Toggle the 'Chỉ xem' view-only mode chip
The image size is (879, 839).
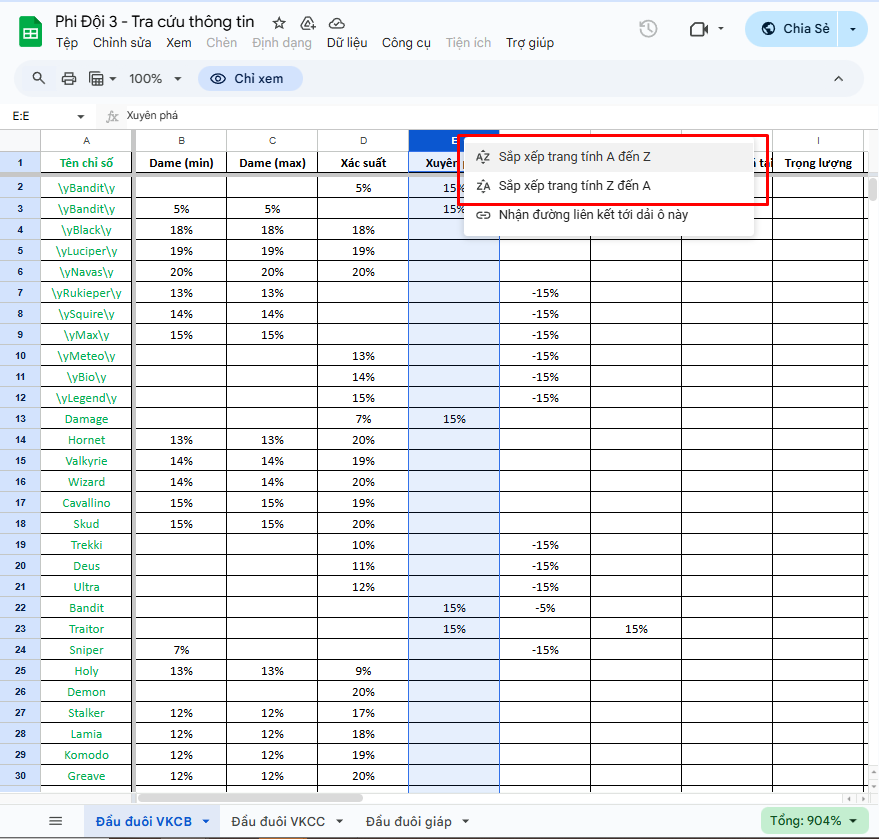coord(250,79)
